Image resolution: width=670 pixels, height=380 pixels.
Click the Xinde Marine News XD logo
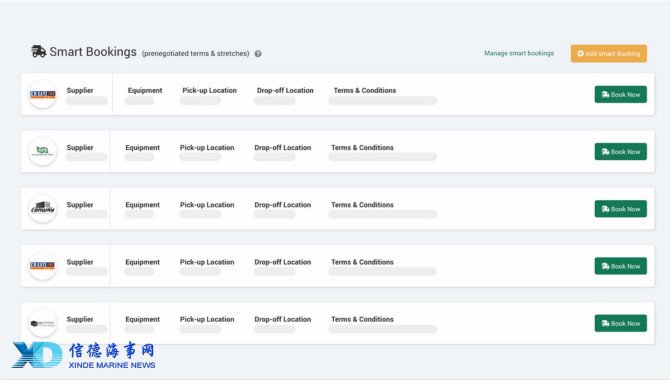[x=37, y=355]
